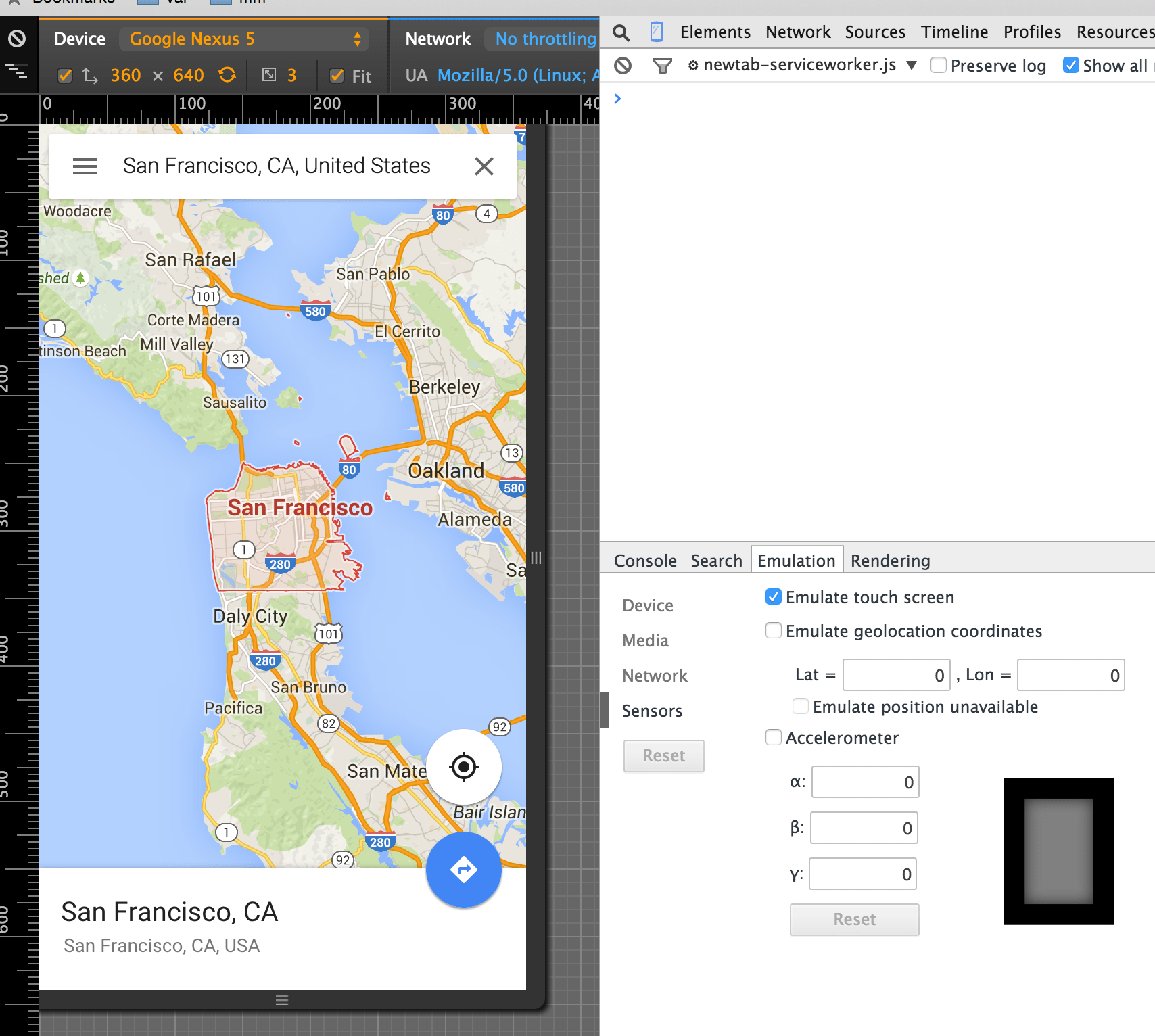This screenshot has width=1155, height=1036.
Task: Expand the newtab-serviceworker.js context dropdown
Action: pyautogui.click(x=802, y=65)
